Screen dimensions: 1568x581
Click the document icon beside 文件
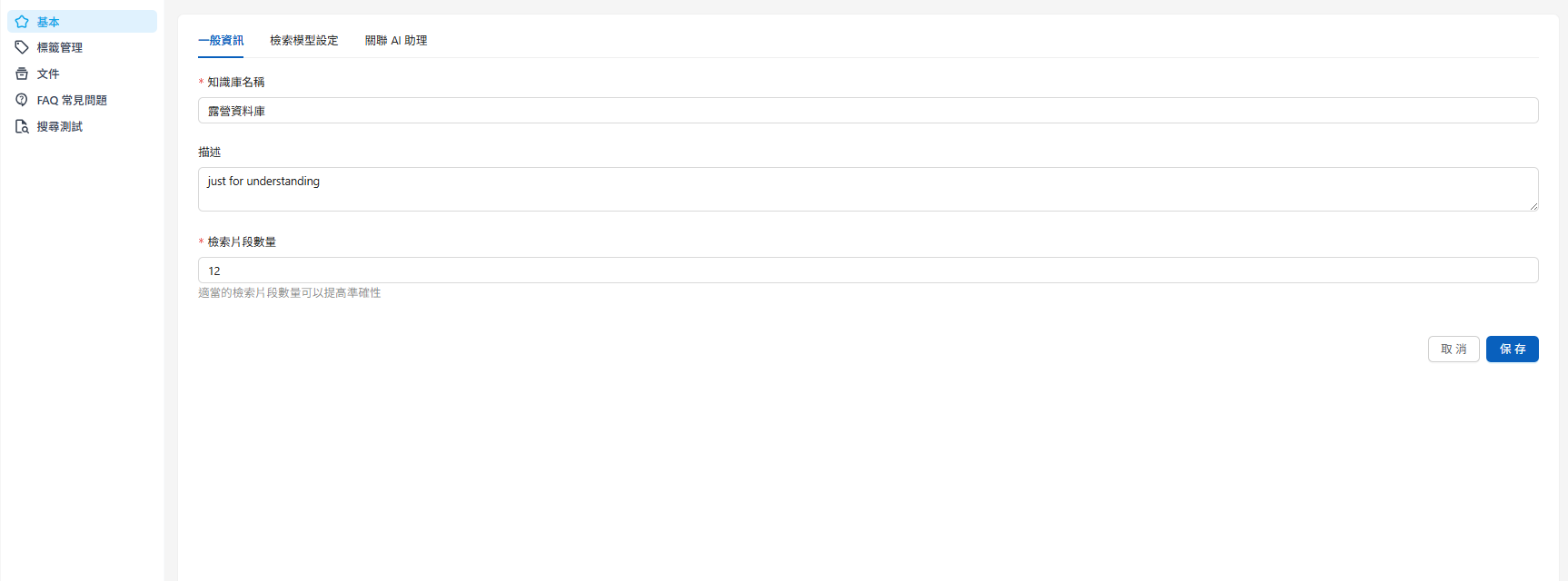(22, 74)
